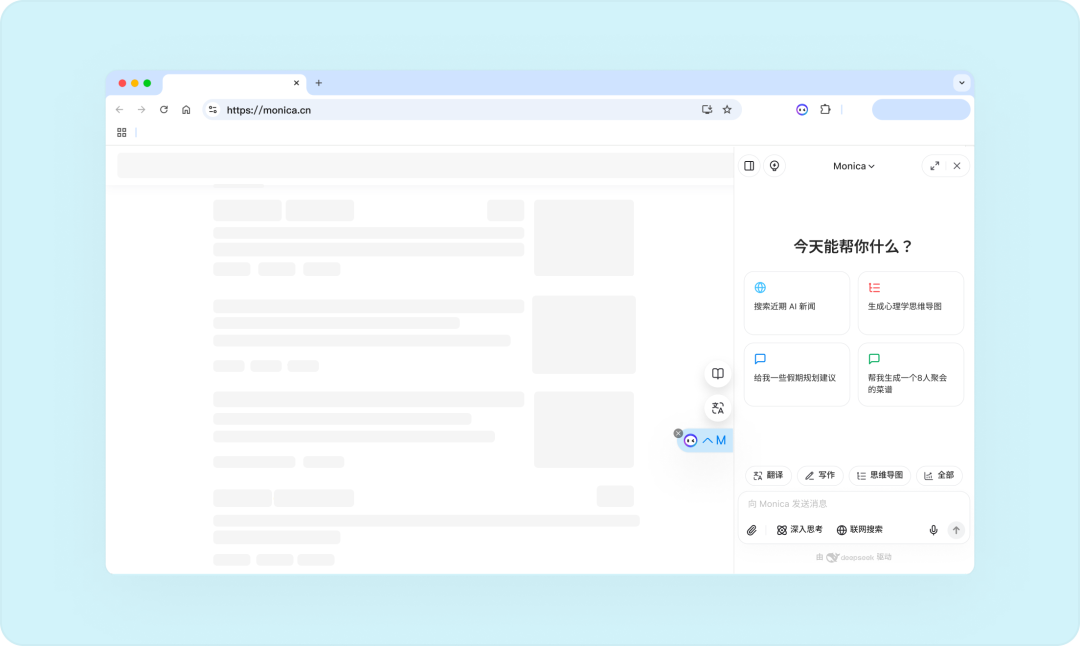Image resolution: width=1080 pixels, height=646 pixels.
Task: Open the Monica model dropdown
Action: [853, 166]
